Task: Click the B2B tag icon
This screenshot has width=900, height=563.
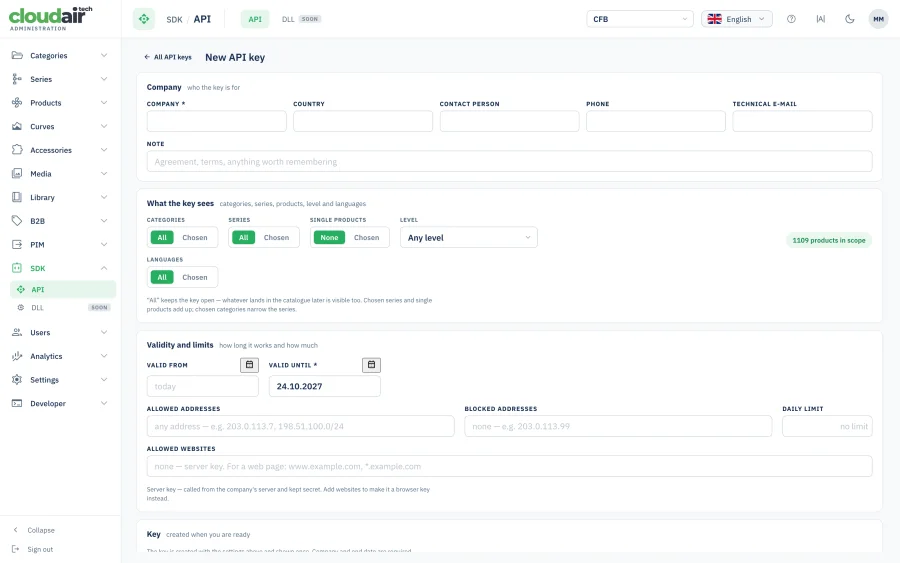Action: (x=17, y=221)
